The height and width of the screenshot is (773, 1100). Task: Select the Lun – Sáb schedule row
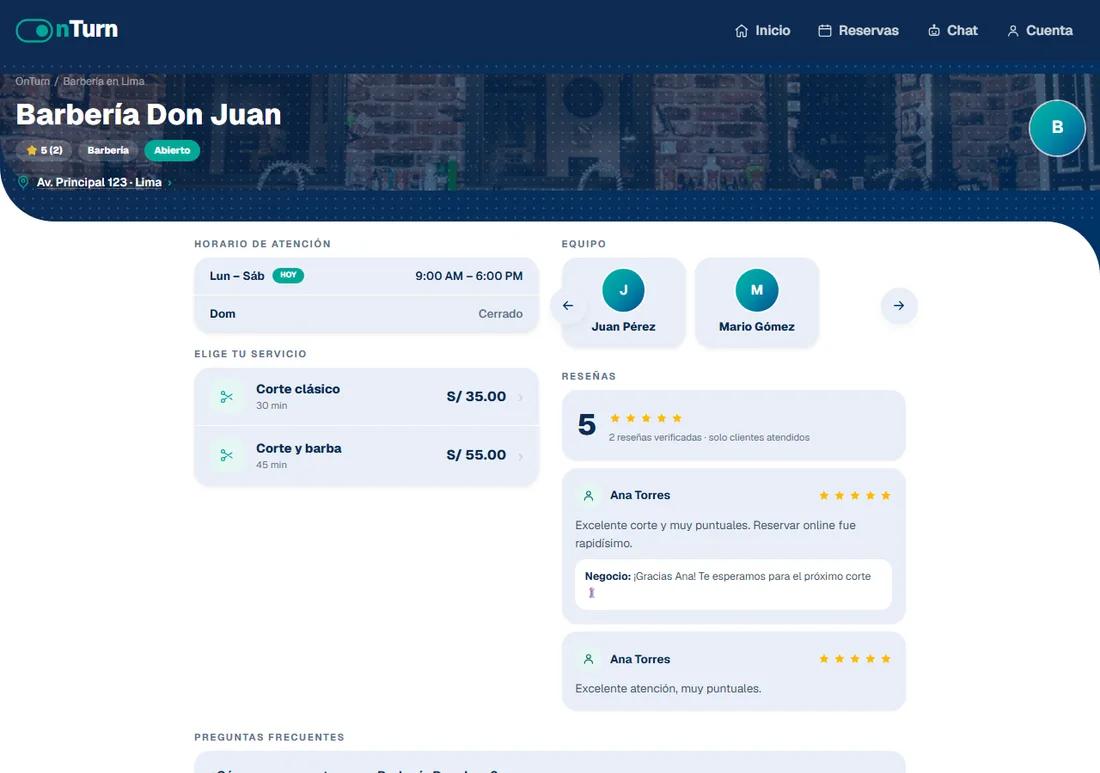tap(366, 276)
